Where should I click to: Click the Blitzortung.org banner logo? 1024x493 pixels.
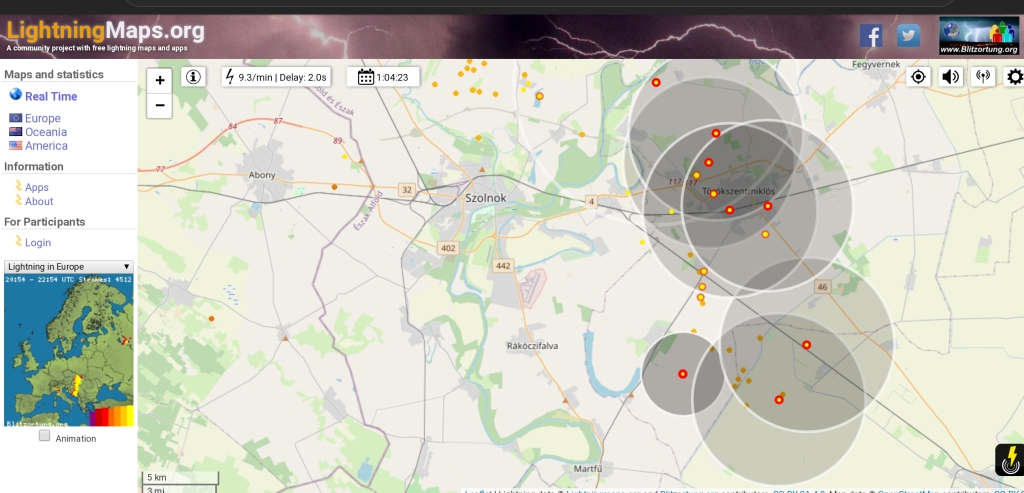tap(978, 36)
